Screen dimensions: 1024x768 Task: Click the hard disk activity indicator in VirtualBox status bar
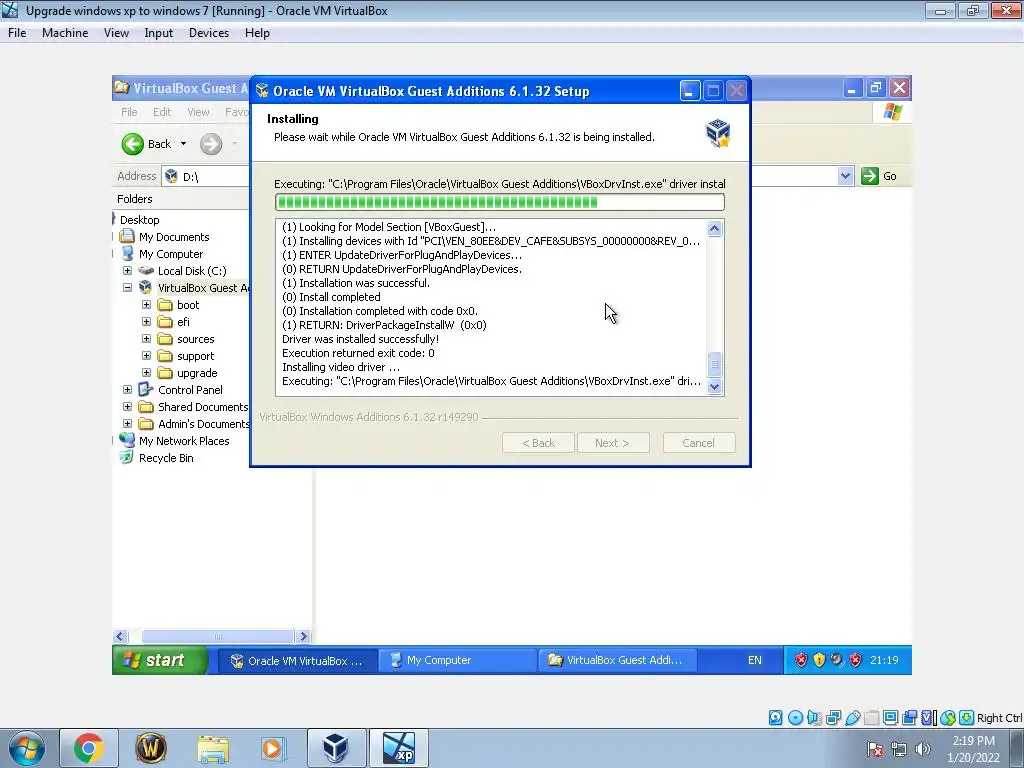coord(775,718)
